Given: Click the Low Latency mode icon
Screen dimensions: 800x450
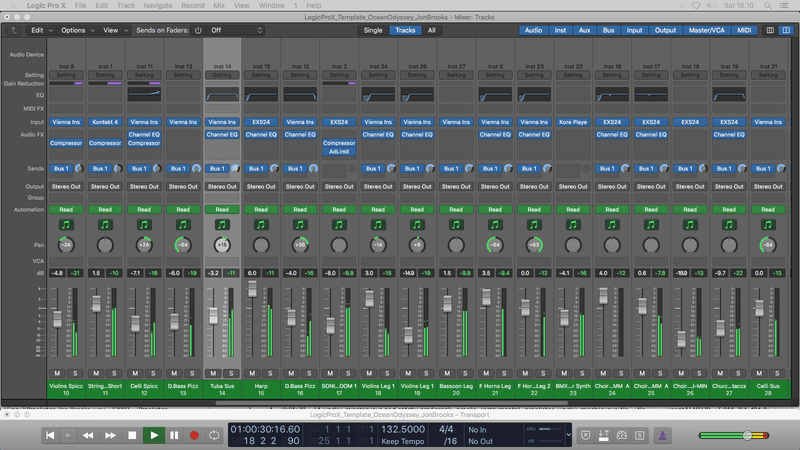Looking at the screenshot, I should (x=621, y=435).
